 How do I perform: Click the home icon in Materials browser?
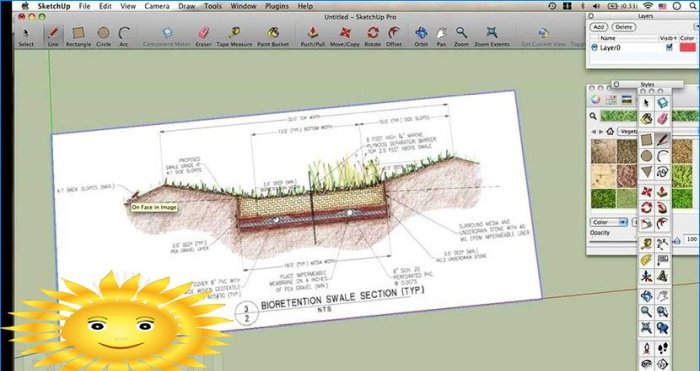click(x=610, y=132)
